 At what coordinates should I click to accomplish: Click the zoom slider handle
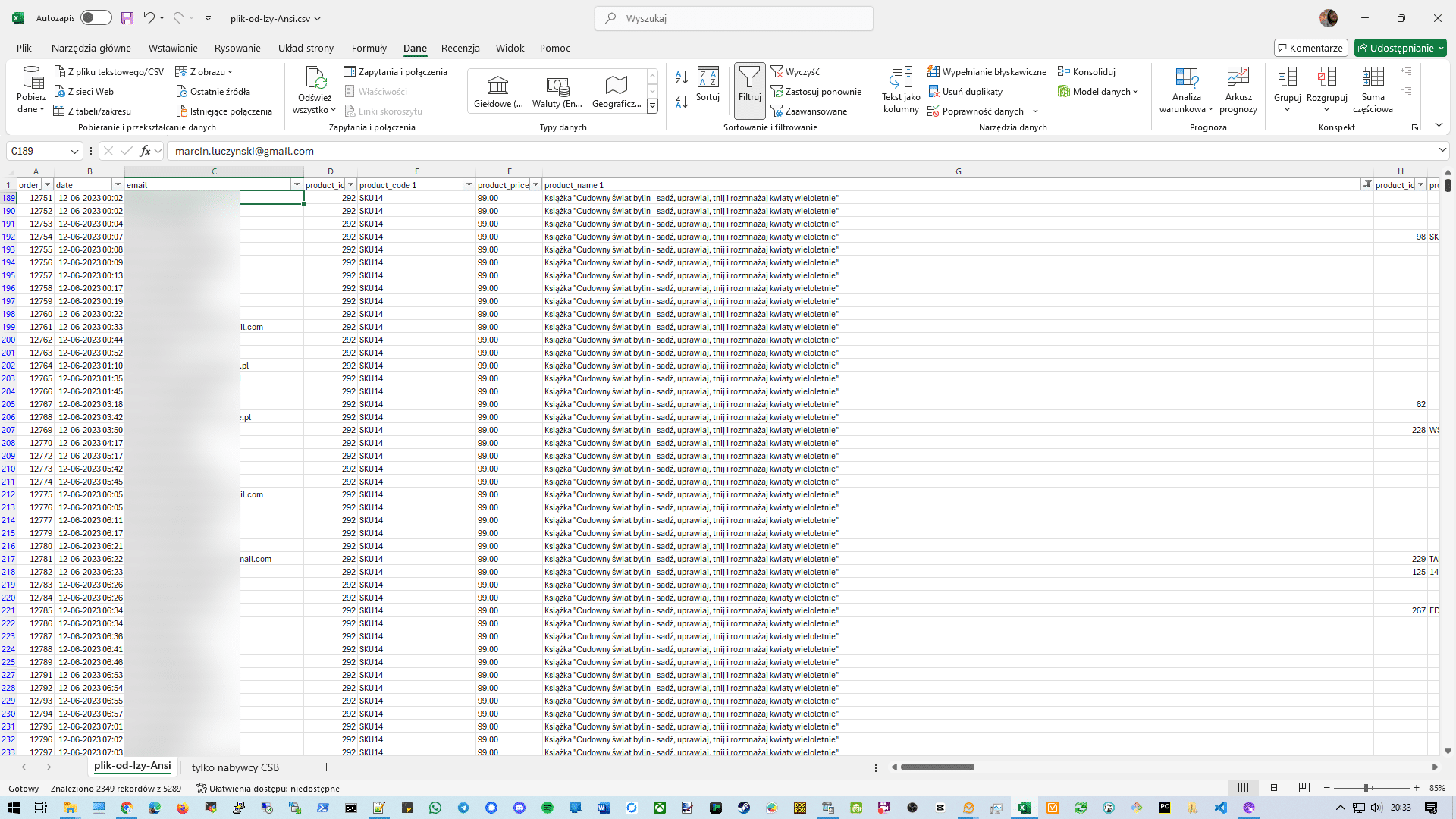click(1366, 788)
